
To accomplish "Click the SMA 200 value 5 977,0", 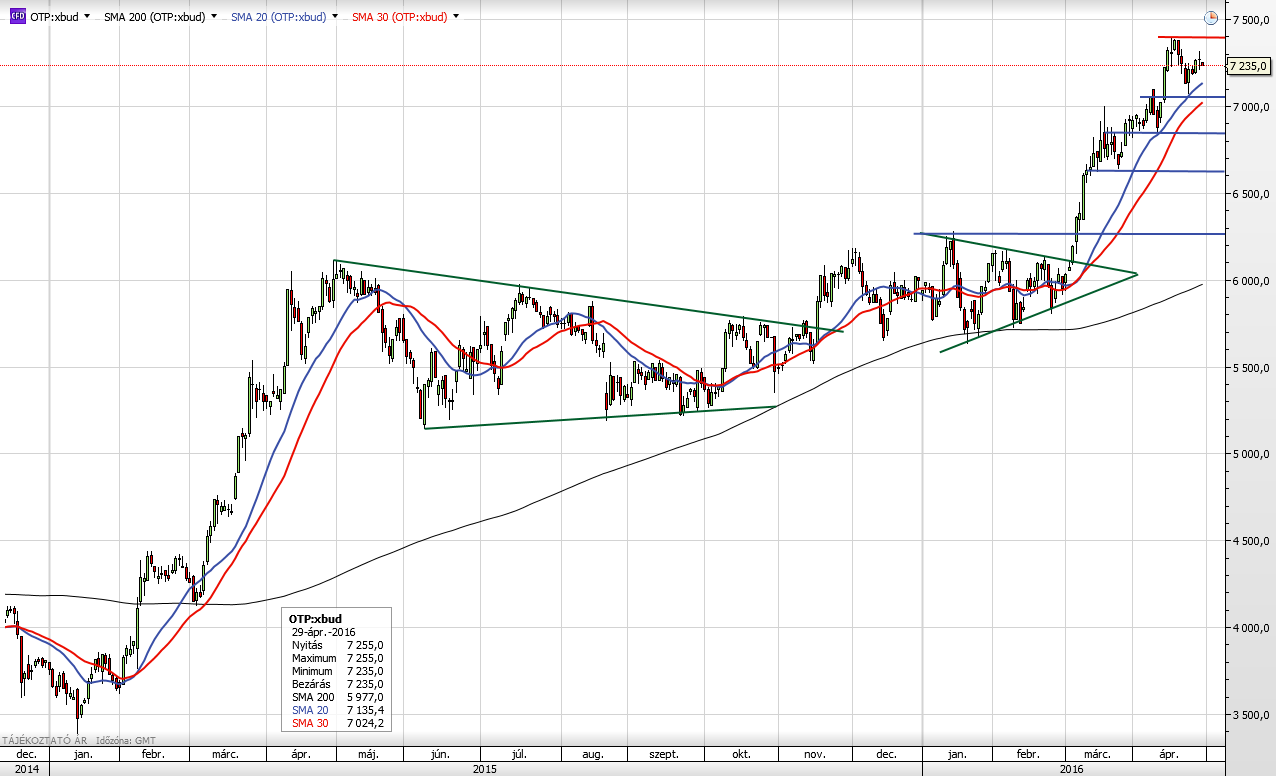I will click(365, 697).
